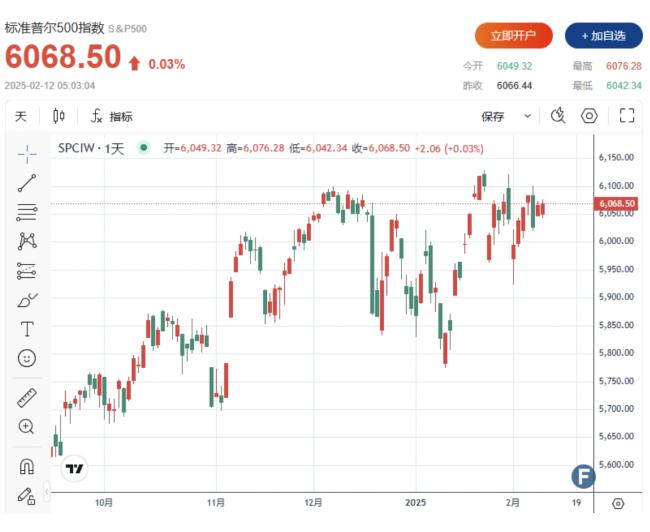Select the trend line drawing tool
Viewport: 650px width, 532px height.
click(x=27, y=183)
